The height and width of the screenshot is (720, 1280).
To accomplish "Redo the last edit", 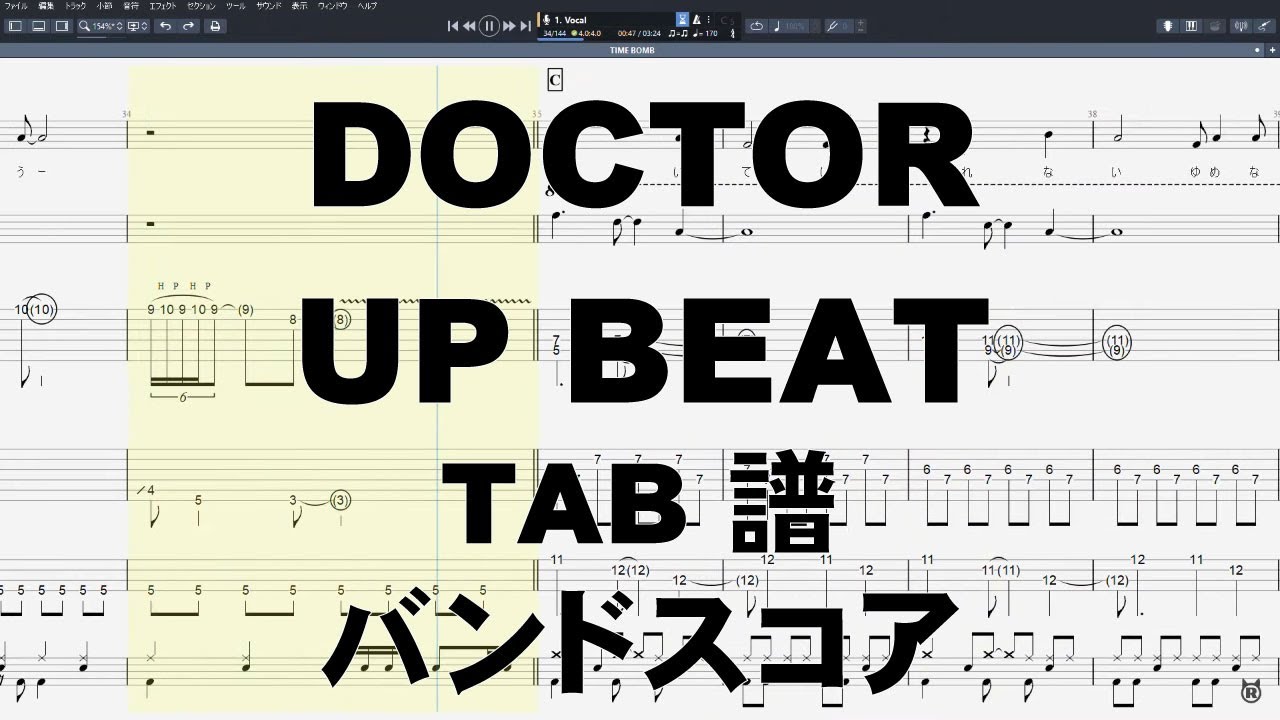I will [x=188, y=26].
